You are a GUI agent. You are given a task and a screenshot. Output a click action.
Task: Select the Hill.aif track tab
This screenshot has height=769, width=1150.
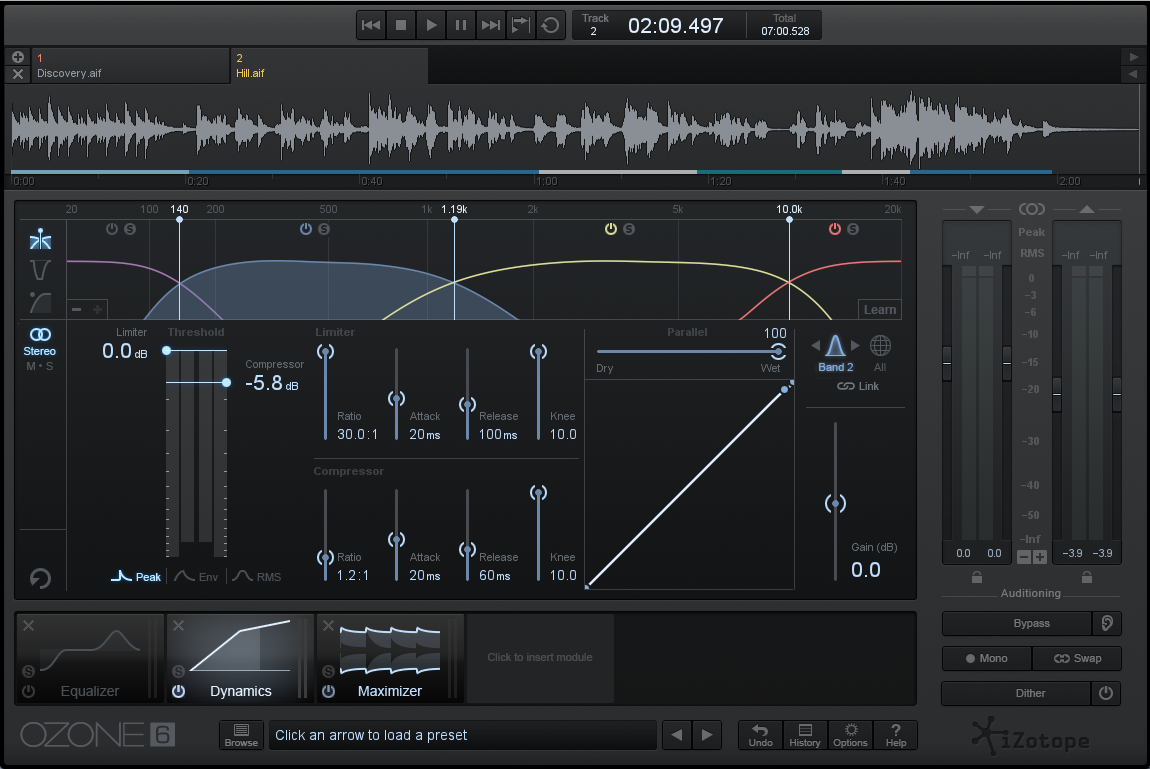(x=329, y=65)
